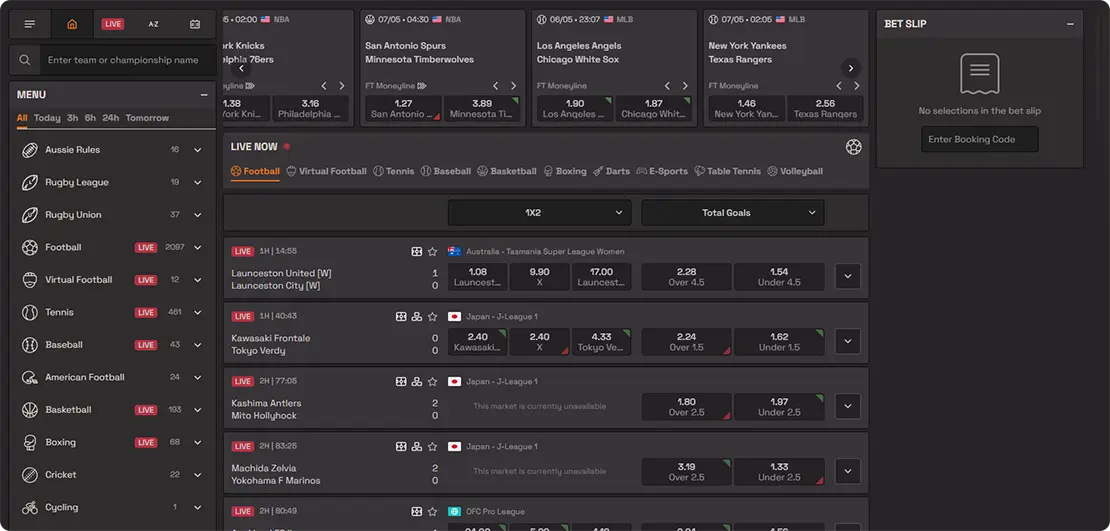Image resolution: width=1110 pixels, height=531 pixels.
Task: Select the All time filter
Action: tap(22, 118)
